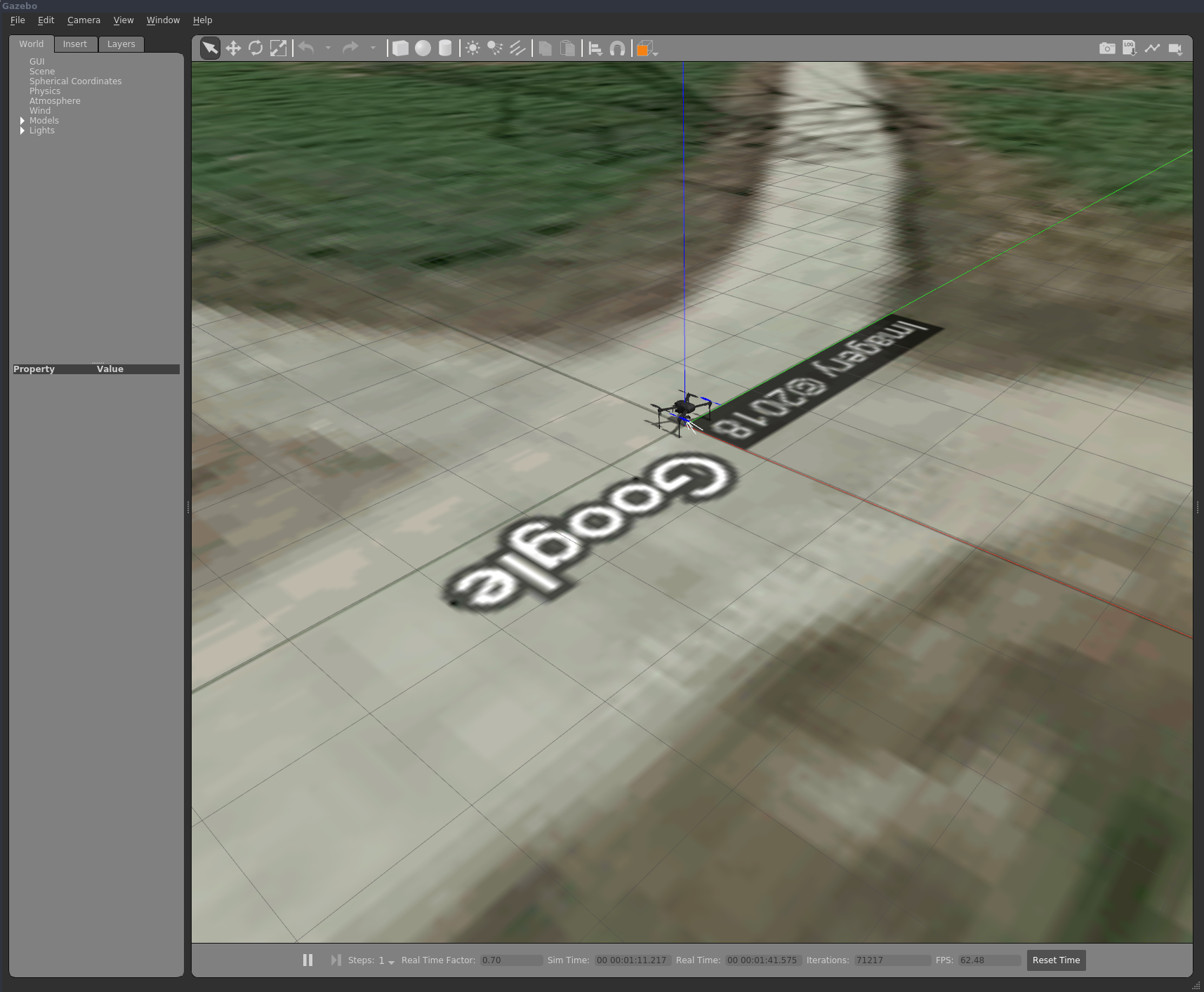Add a point light
Screen dimensions: 1204x992
pos(472,48)
